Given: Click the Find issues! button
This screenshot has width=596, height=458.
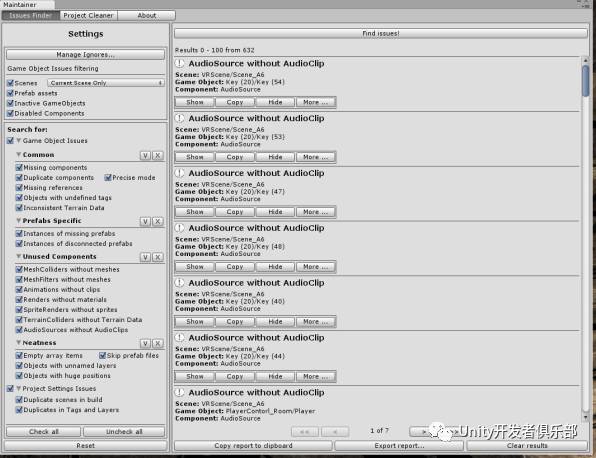Looking at the screenshot, I should (x=380, y=33).
